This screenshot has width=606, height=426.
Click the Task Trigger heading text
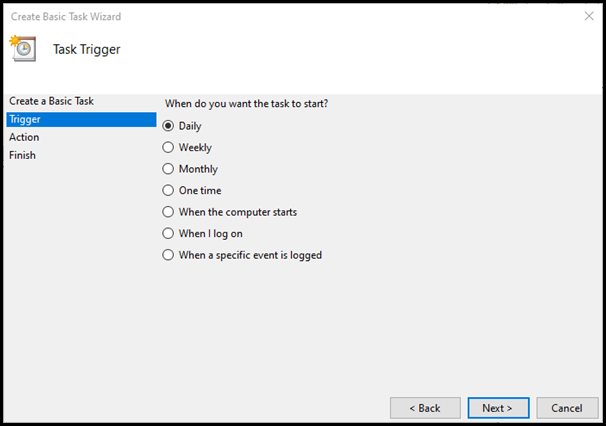click(x=87, y=49)
